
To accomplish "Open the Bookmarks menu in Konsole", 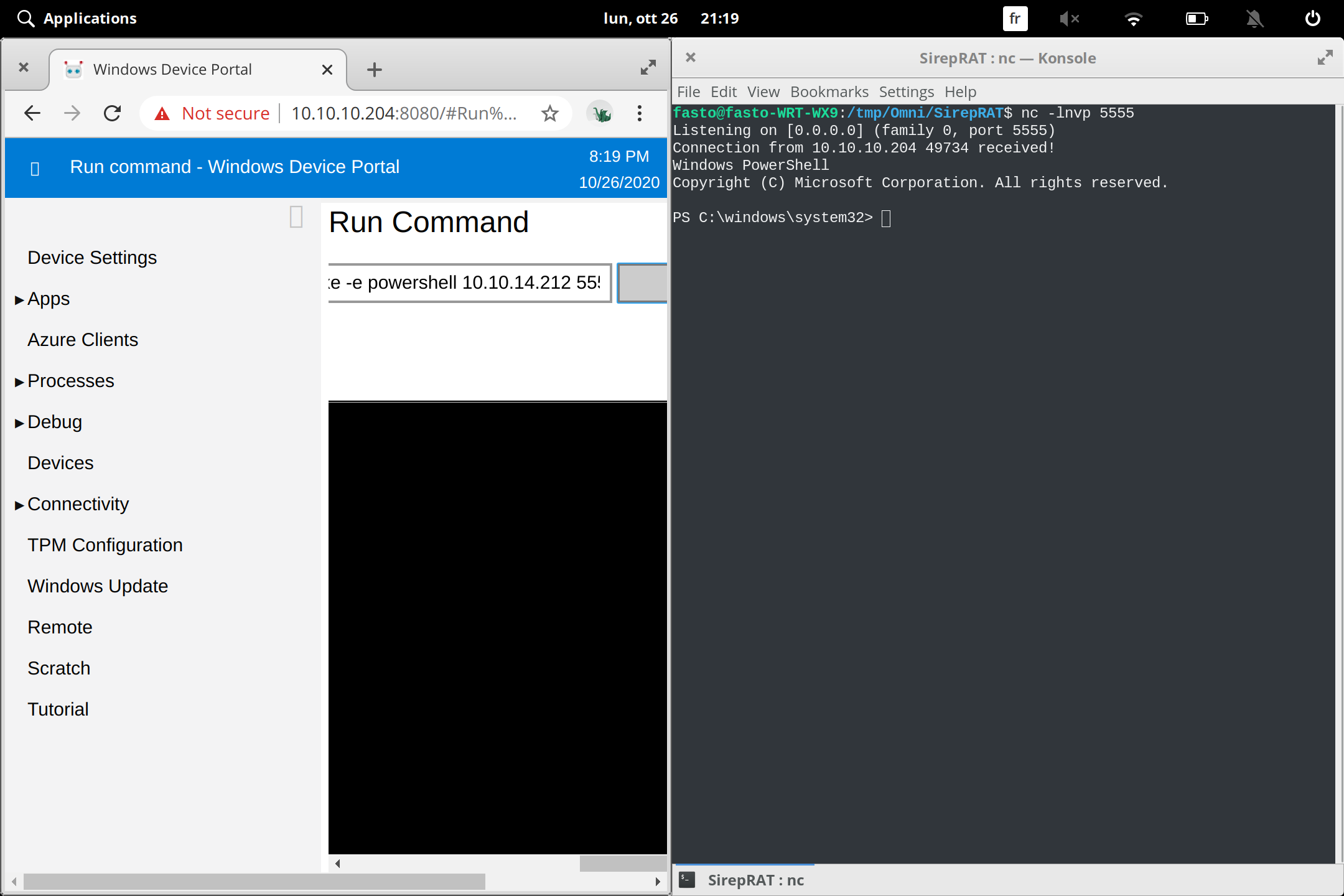I will tap(829, 92).
